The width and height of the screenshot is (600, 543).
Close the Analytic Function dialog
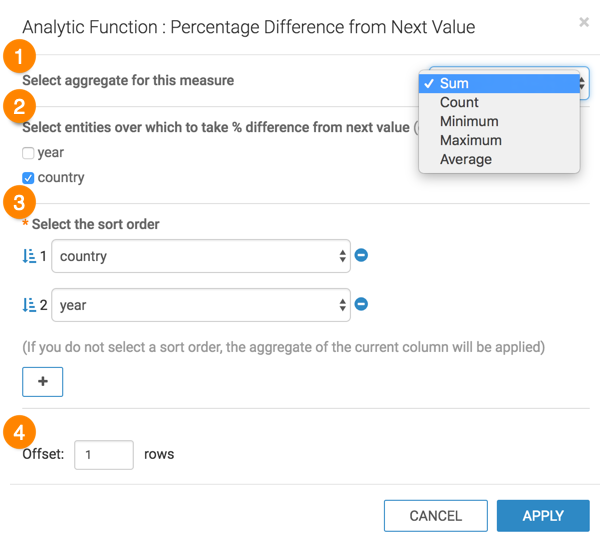pyautogui.click(x=584, y=22)
